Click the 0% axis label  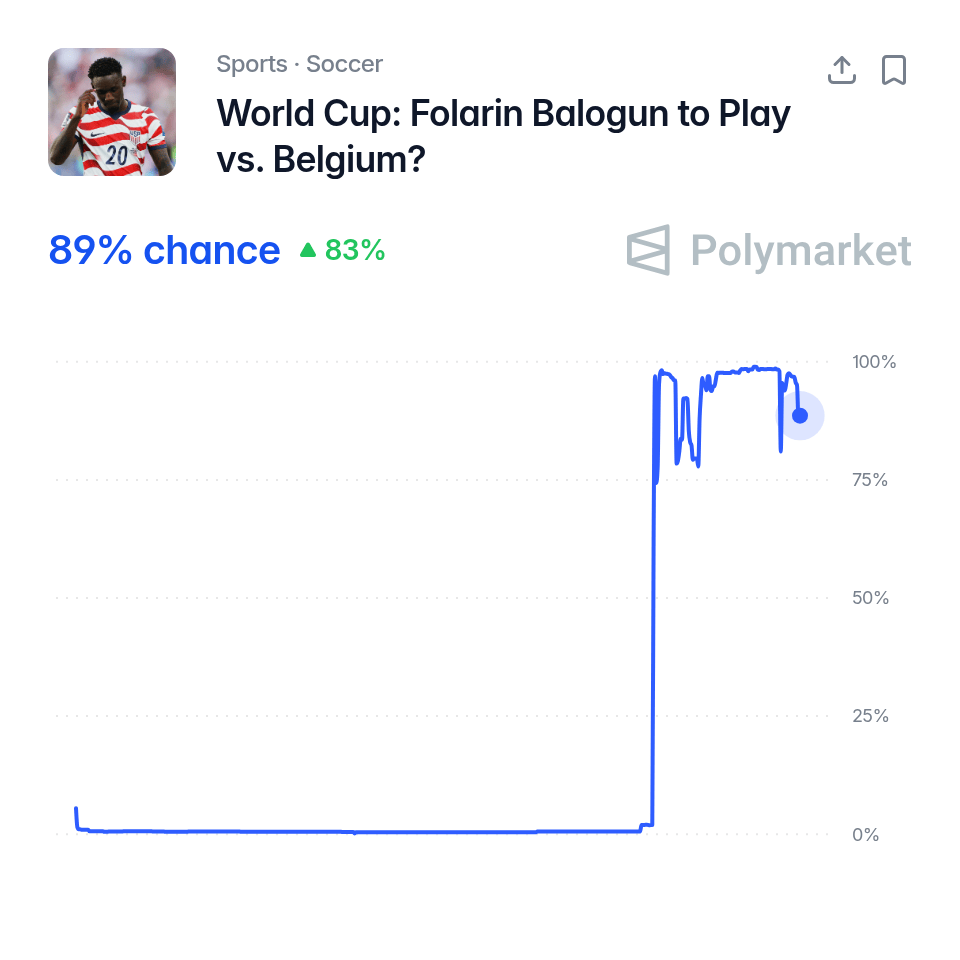tap(865, 834)
